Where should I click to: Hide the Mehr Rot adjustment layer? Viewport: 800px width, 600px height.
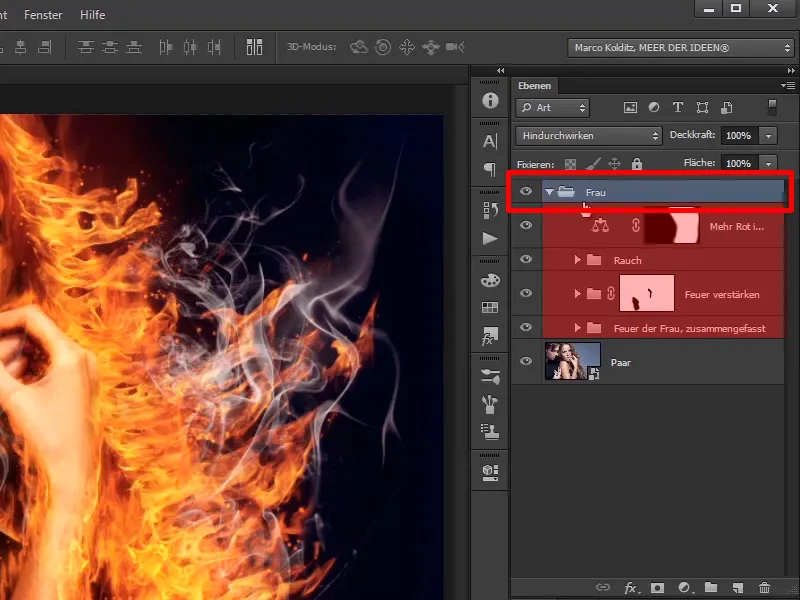[x=526, y=225]
